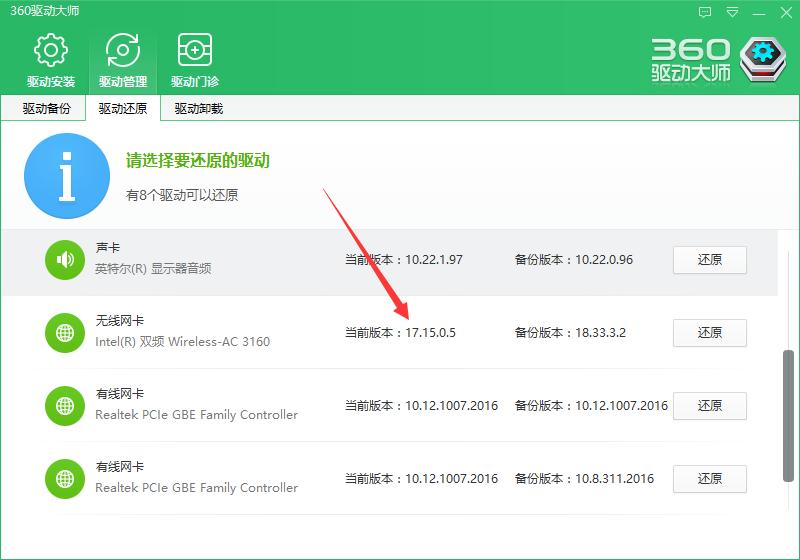Click the 有8个驱动可以还原 text
800x560 pixels.
pyautogui.click(x=182, y=195)
